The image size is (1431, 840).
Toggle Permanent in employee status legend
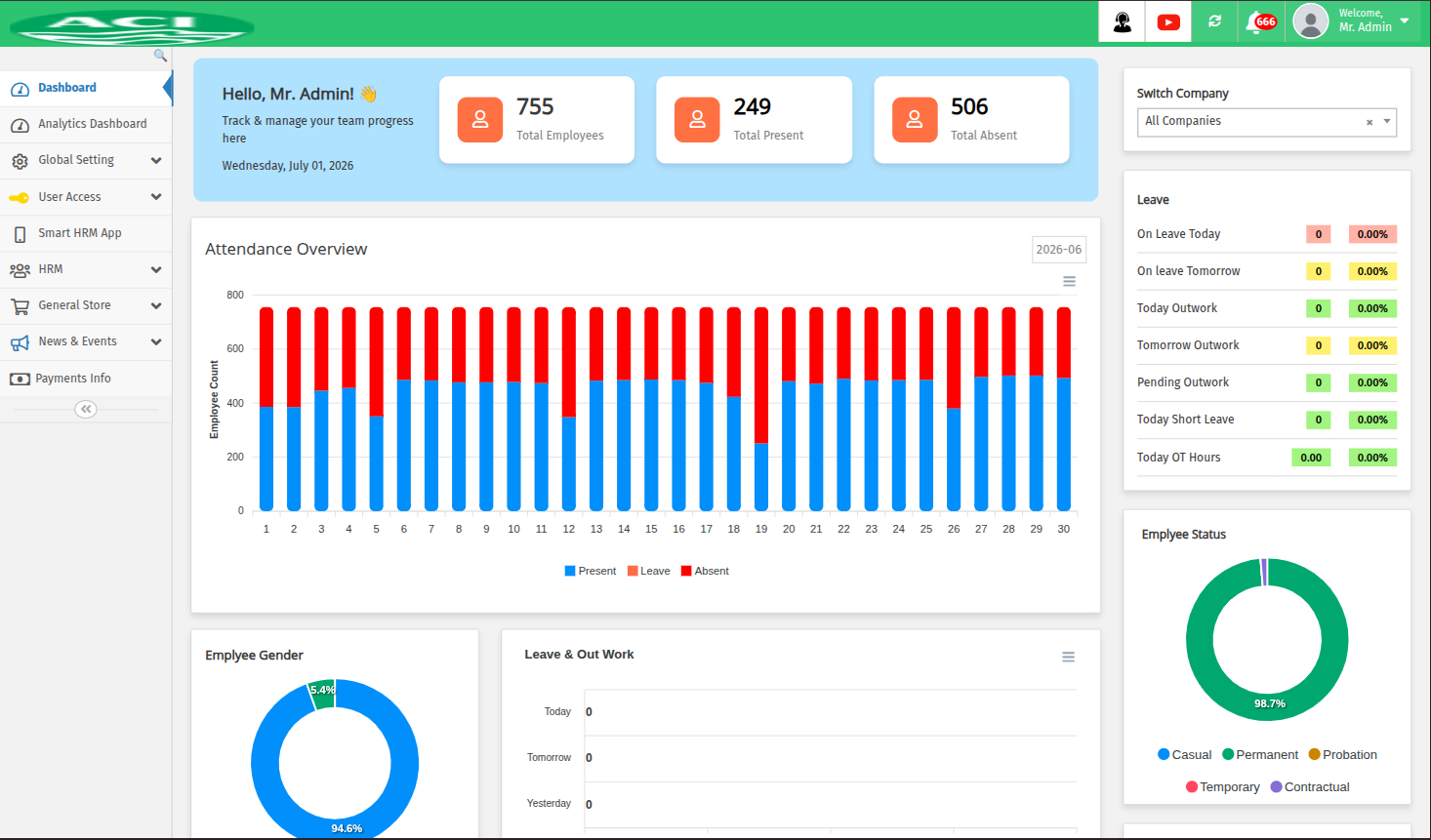click(1260, 754)
